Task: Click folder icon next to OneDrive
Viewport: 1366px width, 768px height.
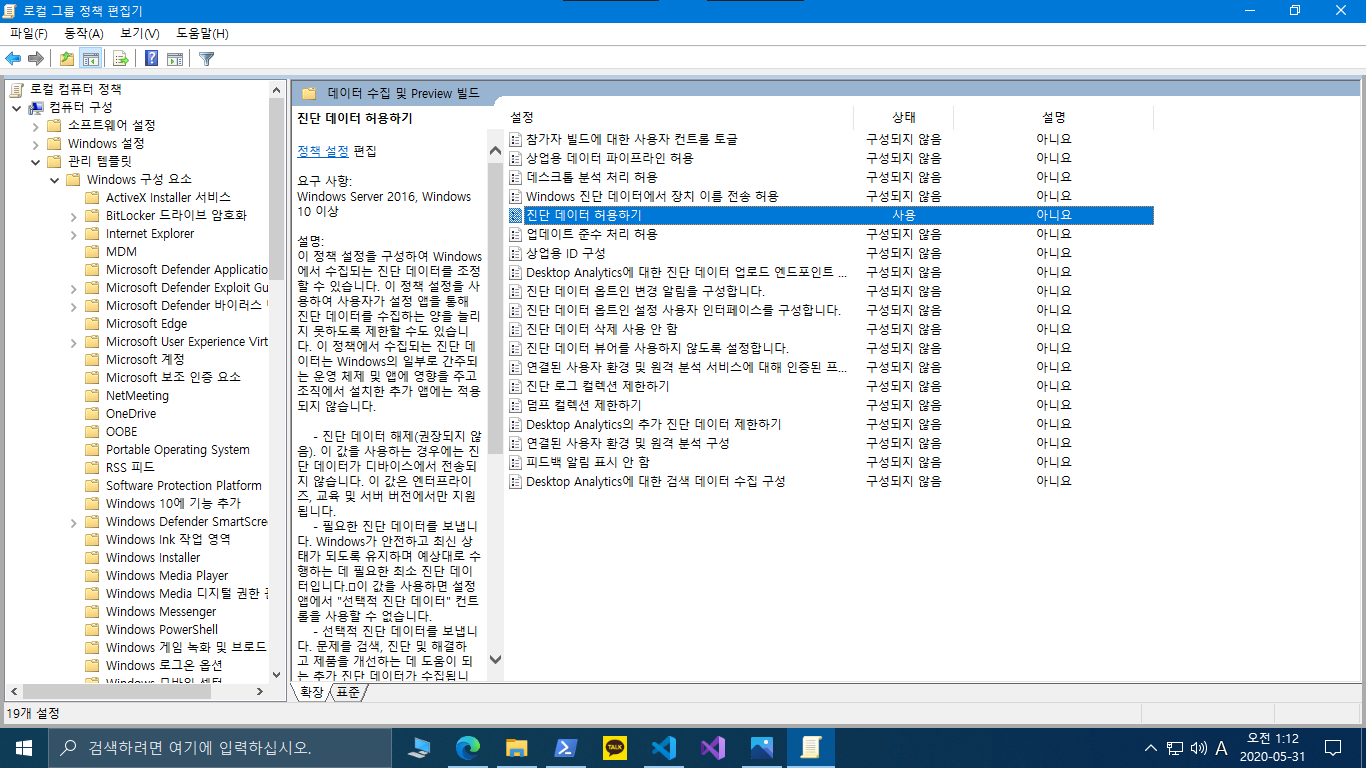Action: [x=92, y=413]
